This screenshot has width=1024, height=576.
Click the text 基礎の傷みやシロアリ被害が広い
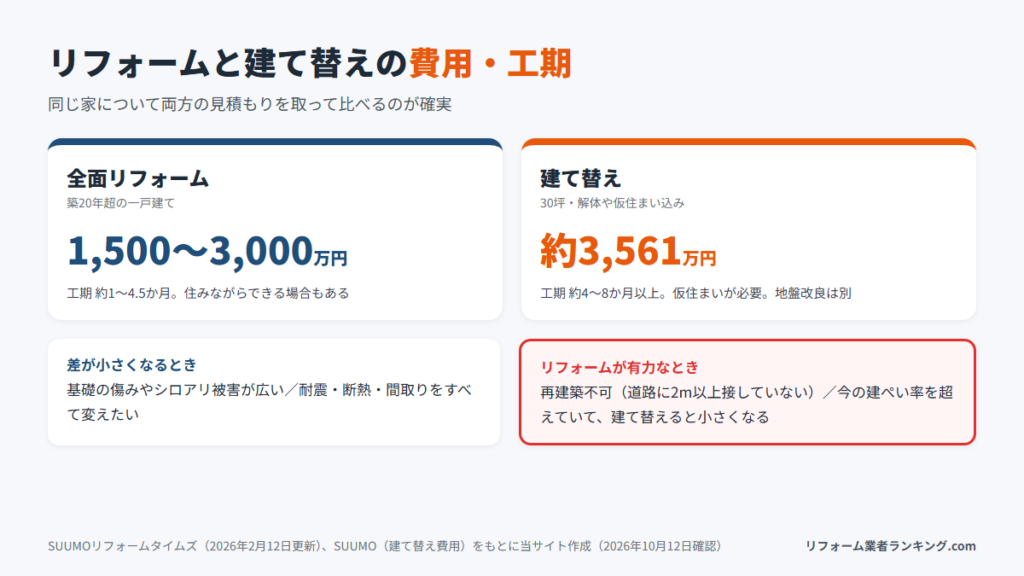pos(176,390)
